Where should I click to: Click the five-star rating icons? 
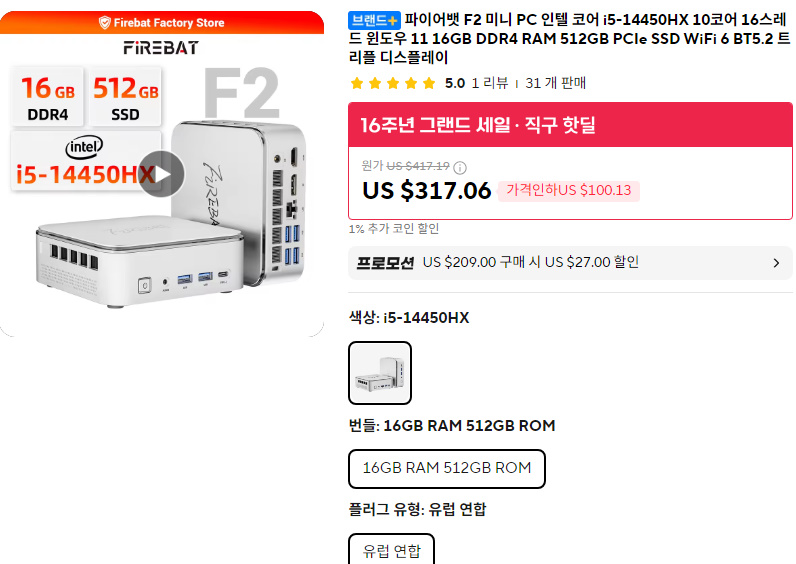tap(393, 83)
